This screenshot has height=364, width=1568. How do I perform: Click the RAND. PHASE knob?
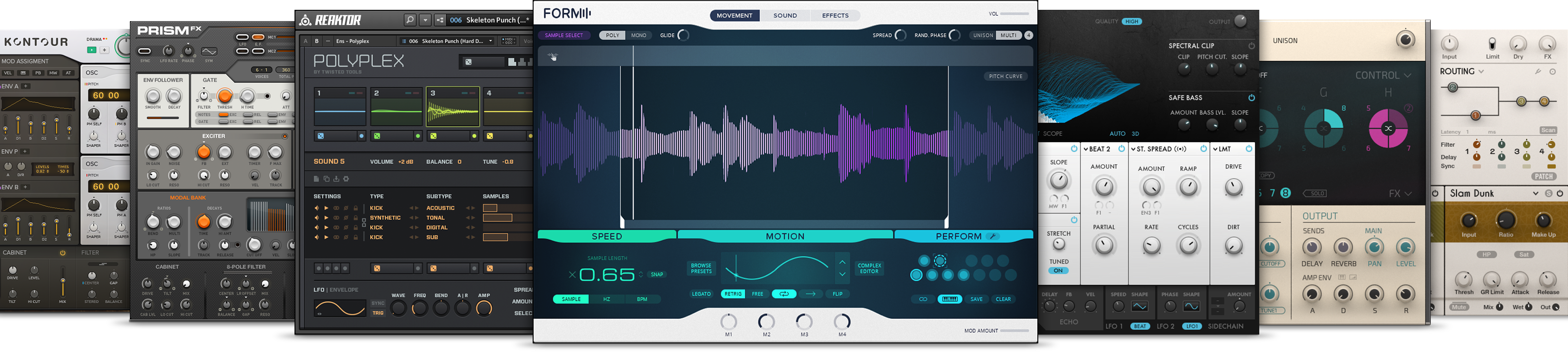point(955,35)
